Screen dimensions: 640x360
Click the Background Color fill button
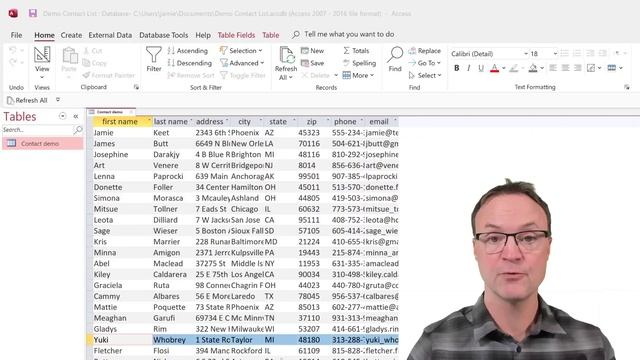tap(533, 68)
